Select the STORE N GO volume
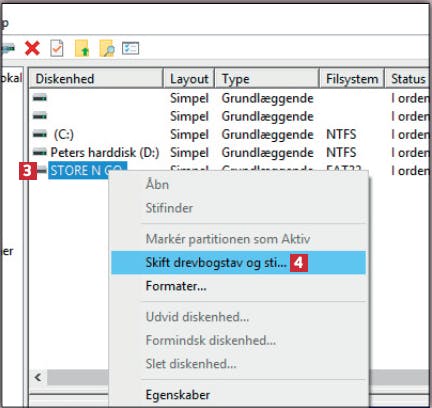 [x=88, y=170]
